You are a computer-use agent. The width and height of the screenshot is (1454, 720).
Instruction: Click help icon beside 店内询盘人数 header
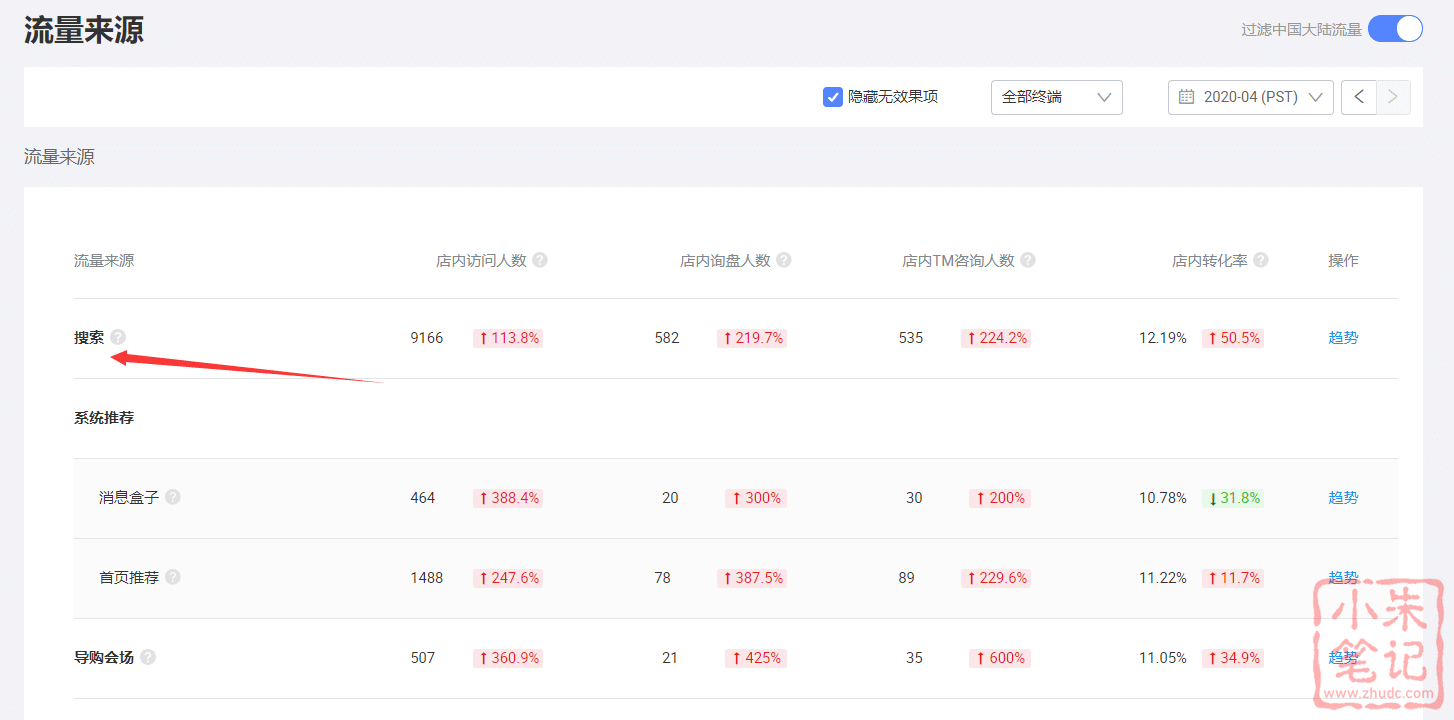784,260
